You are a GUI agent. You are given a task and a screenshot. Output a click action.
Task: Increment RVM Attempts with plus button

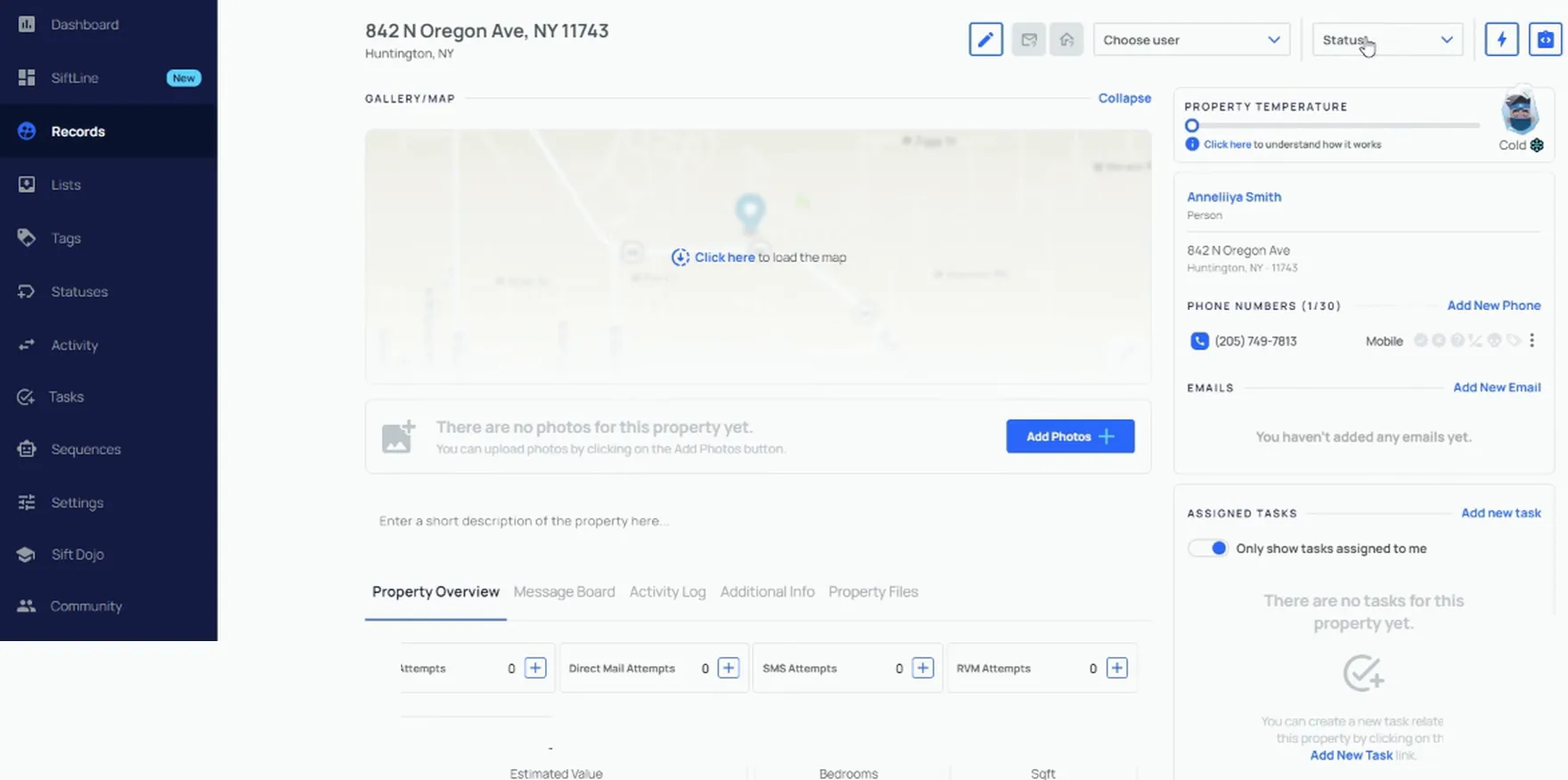[x=1117, y=668]
